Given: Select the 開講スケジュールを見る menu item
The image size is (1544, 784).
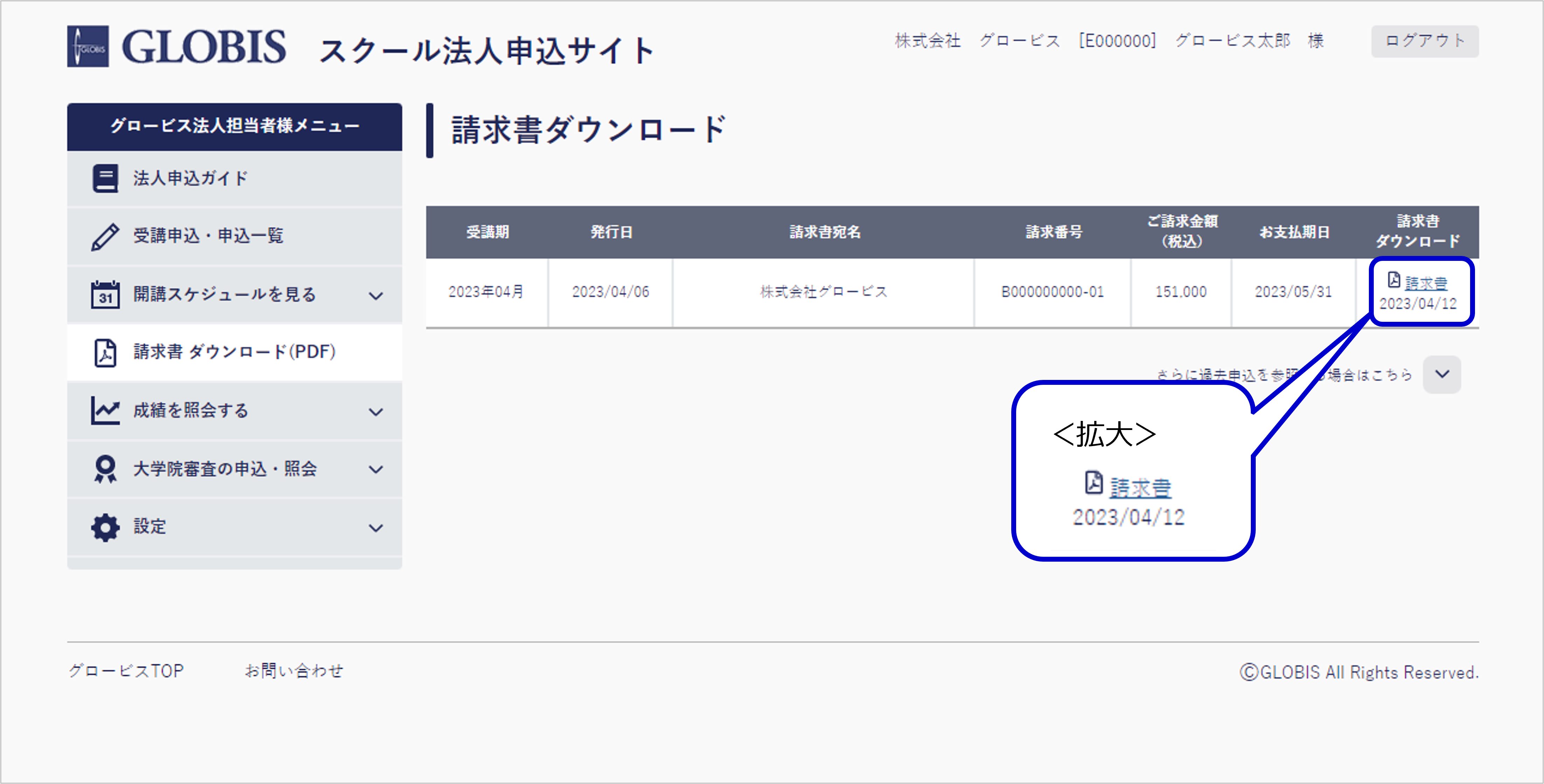Looking at the screenshot, I should point(234,294).
